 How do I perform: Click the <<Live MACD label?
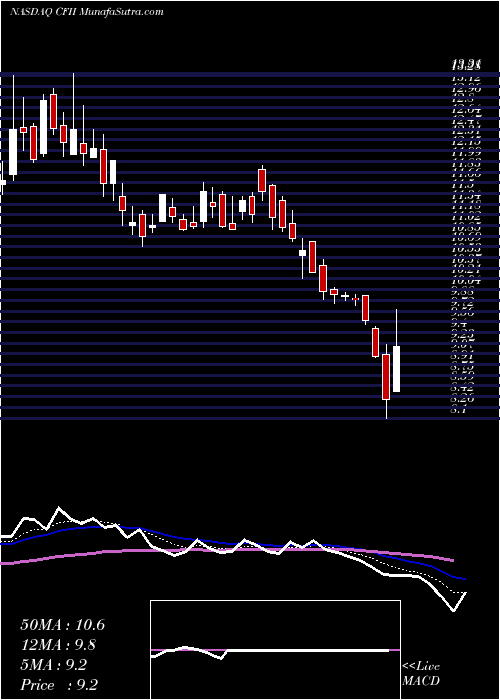(x=421, y=674)
